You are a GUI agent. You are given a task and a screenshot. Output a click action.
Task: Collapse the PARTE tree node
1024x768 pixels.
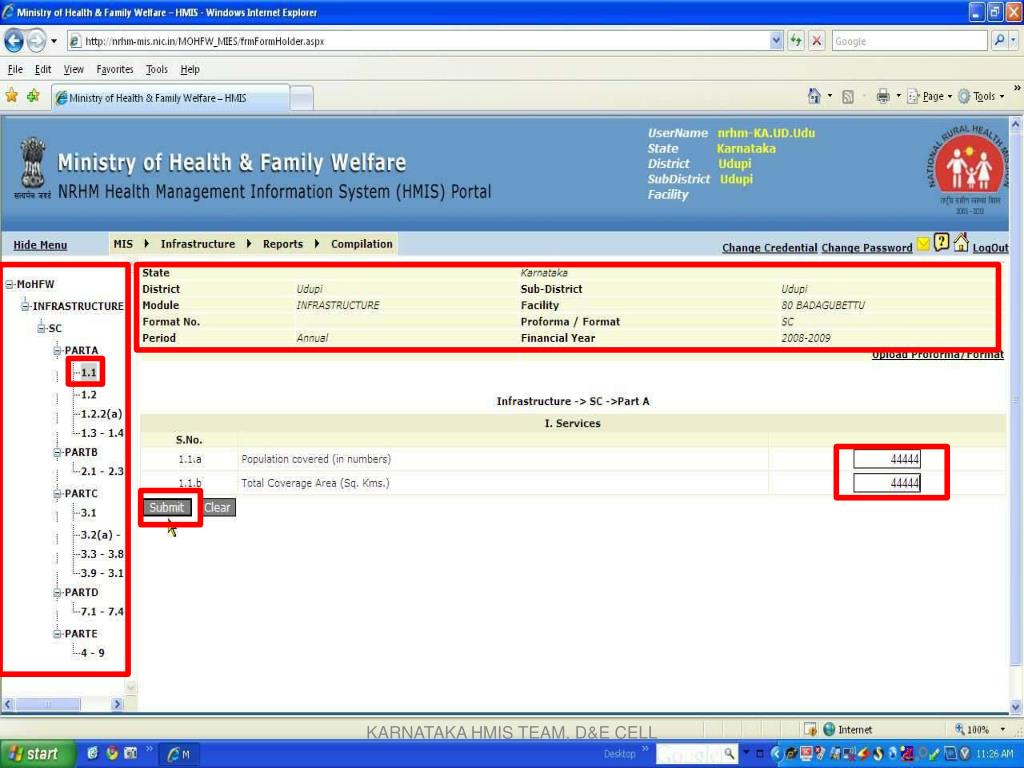pyautogui.click(x=57, y=633)
